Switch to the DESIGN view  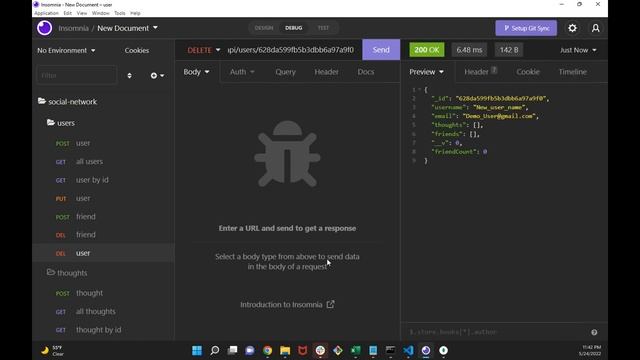[264, 28]
